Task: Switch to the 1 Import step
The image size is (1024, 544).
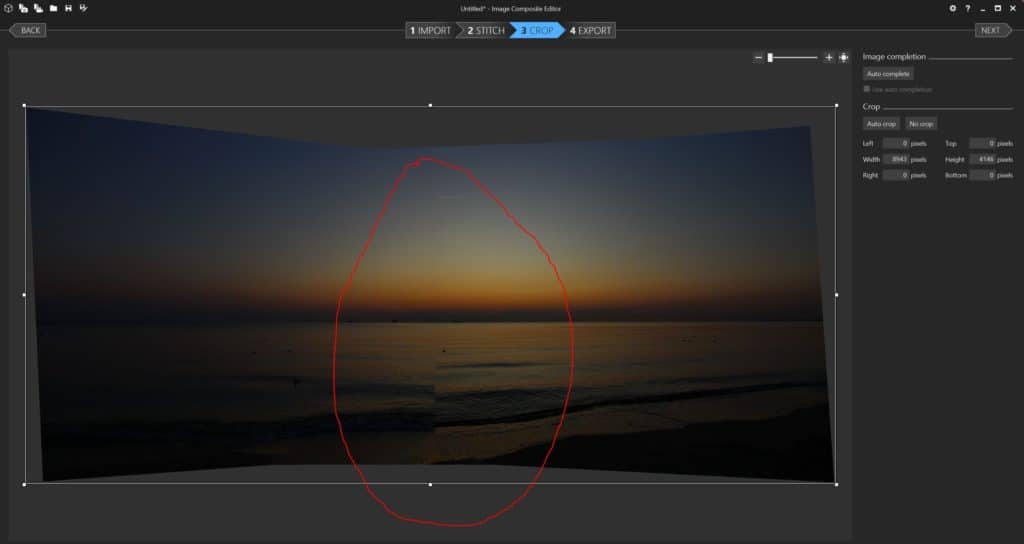Action: (430, 30)
